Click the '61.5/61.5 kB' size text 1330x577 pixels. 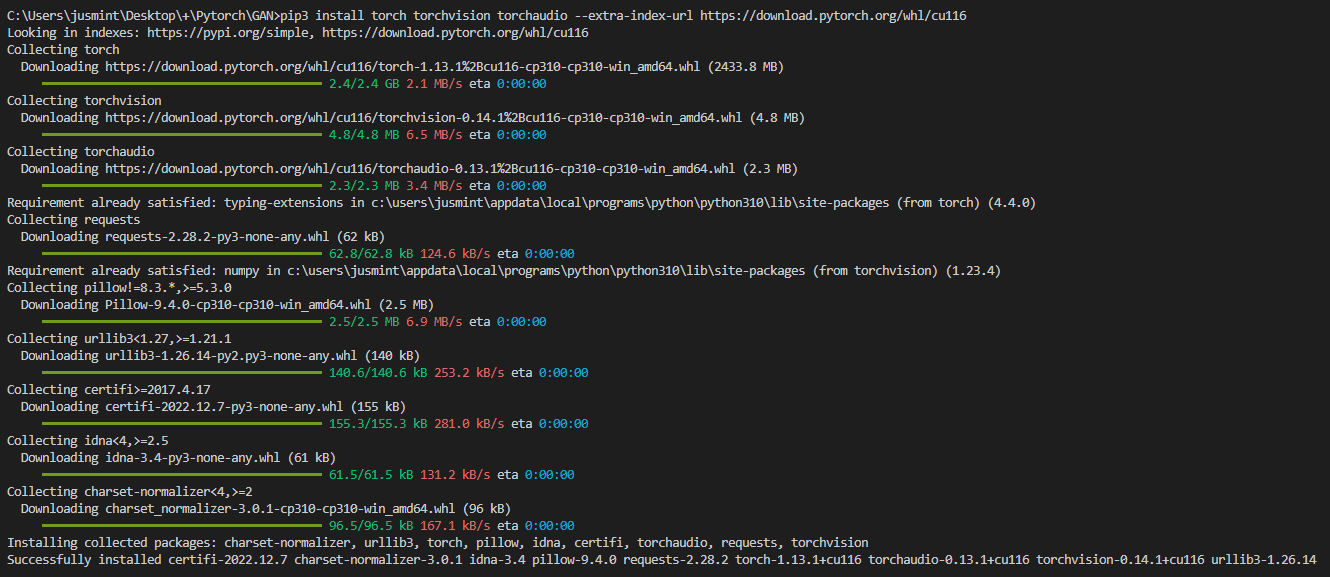click(x=371, y=475)
